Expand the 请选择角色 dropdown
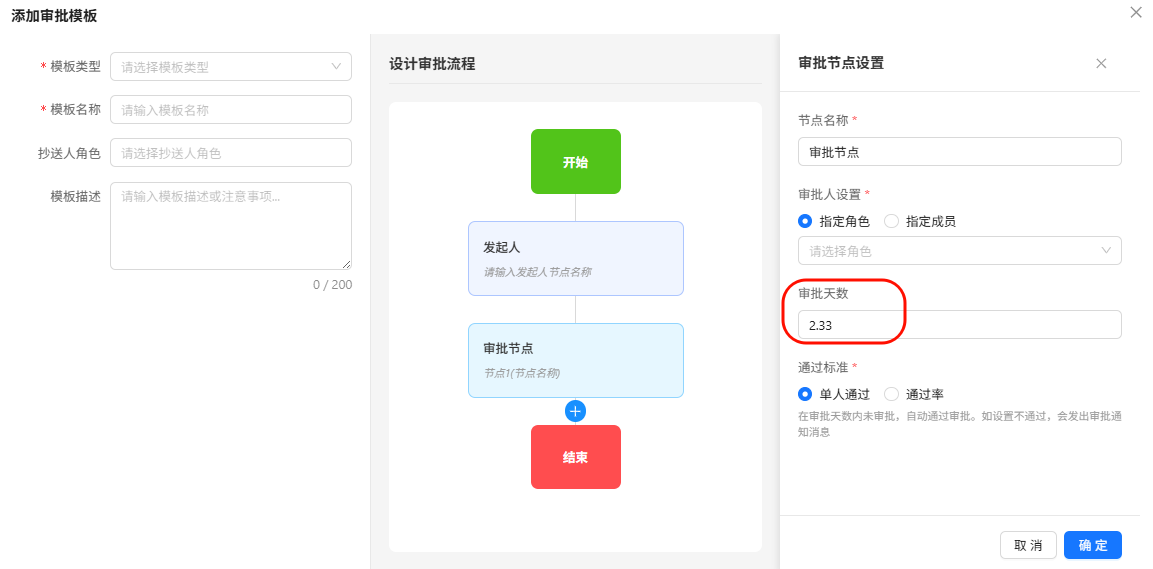The width and height of the screenshot is (1153, 569). coord(959,251)
